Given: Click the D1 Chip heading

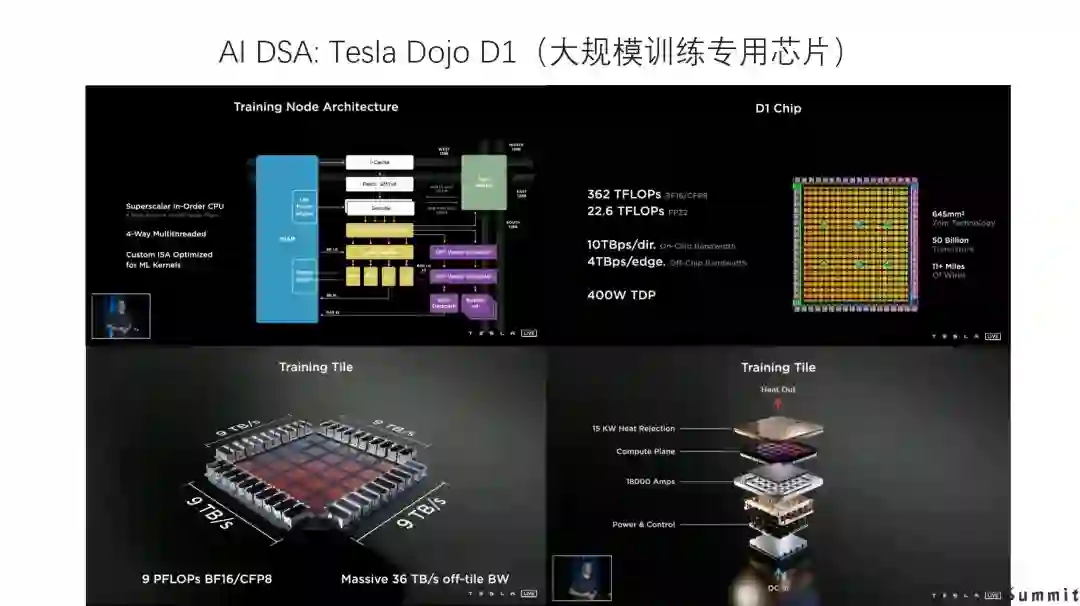Looking at the screenshot, I should coord(778,108).
